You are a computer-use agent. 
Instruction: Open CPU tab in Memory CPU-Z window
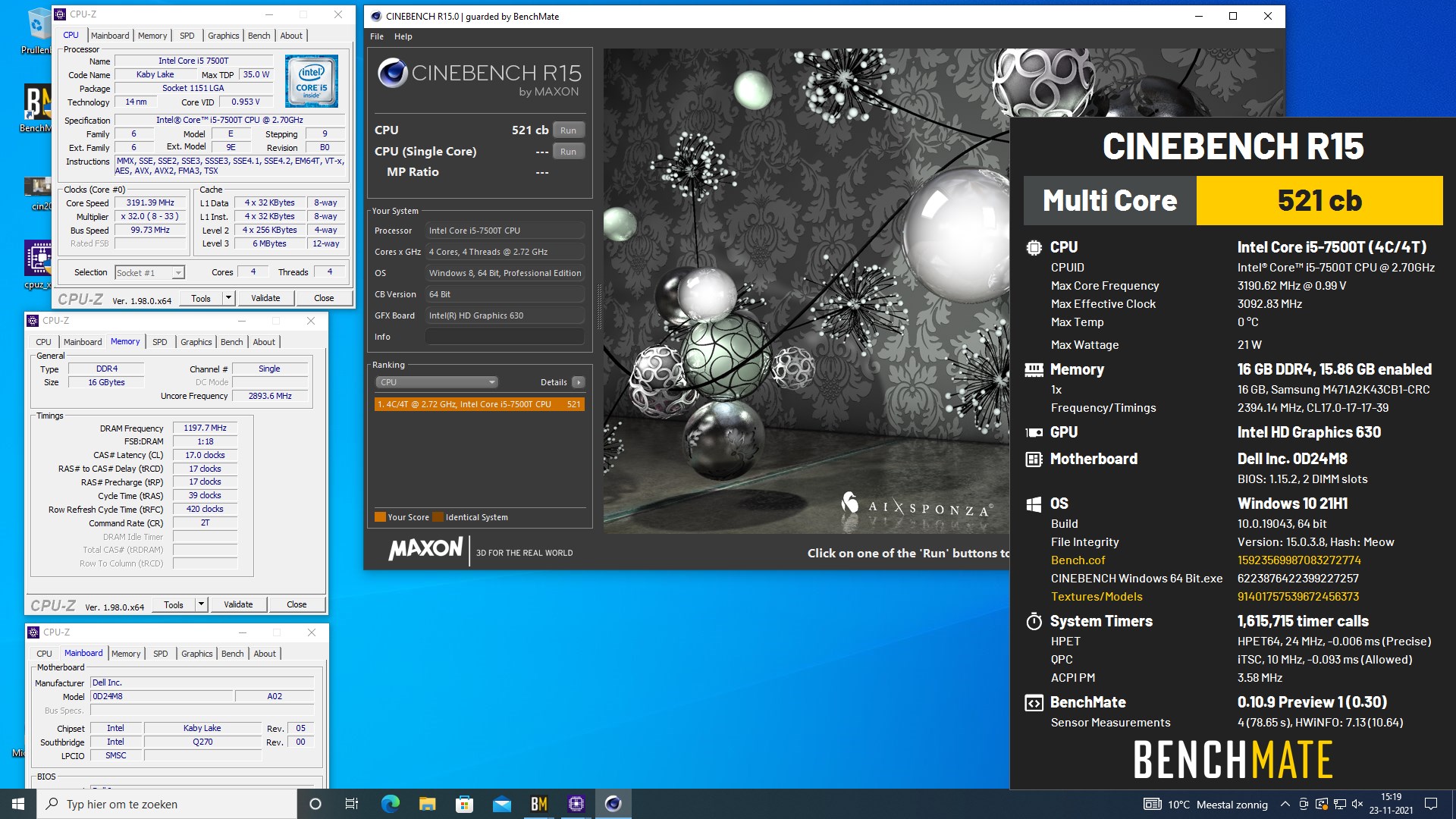point(44,342)
